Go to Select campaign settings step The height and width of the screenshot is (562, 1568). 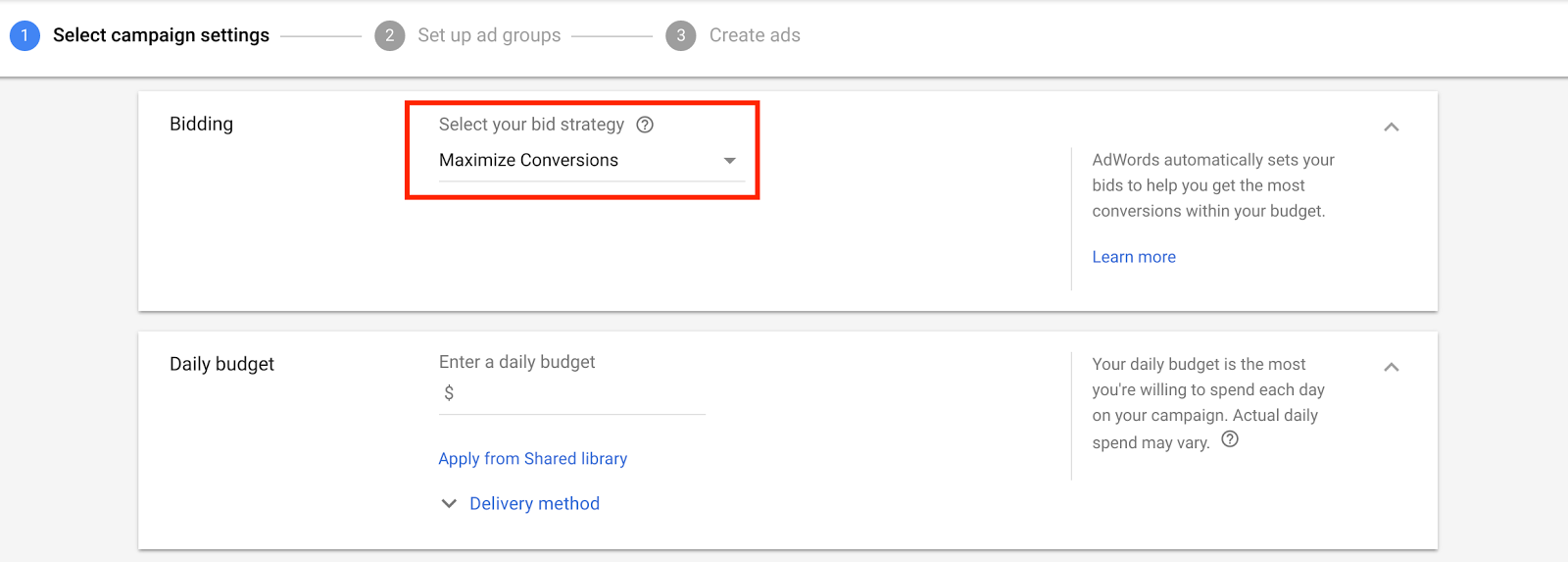(161, 35)
